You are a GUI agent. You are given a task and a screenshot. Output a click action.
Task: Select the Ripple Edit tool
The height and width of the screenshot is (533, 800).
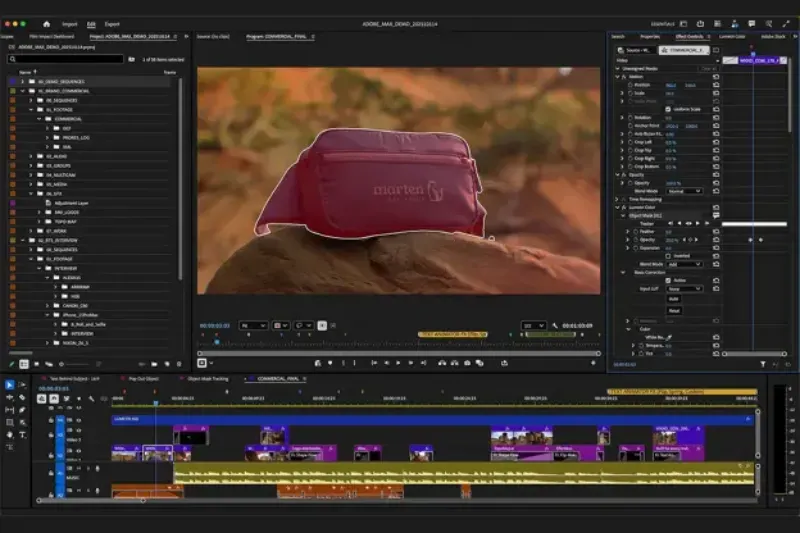pyautogui.click(x=9, y=397)
